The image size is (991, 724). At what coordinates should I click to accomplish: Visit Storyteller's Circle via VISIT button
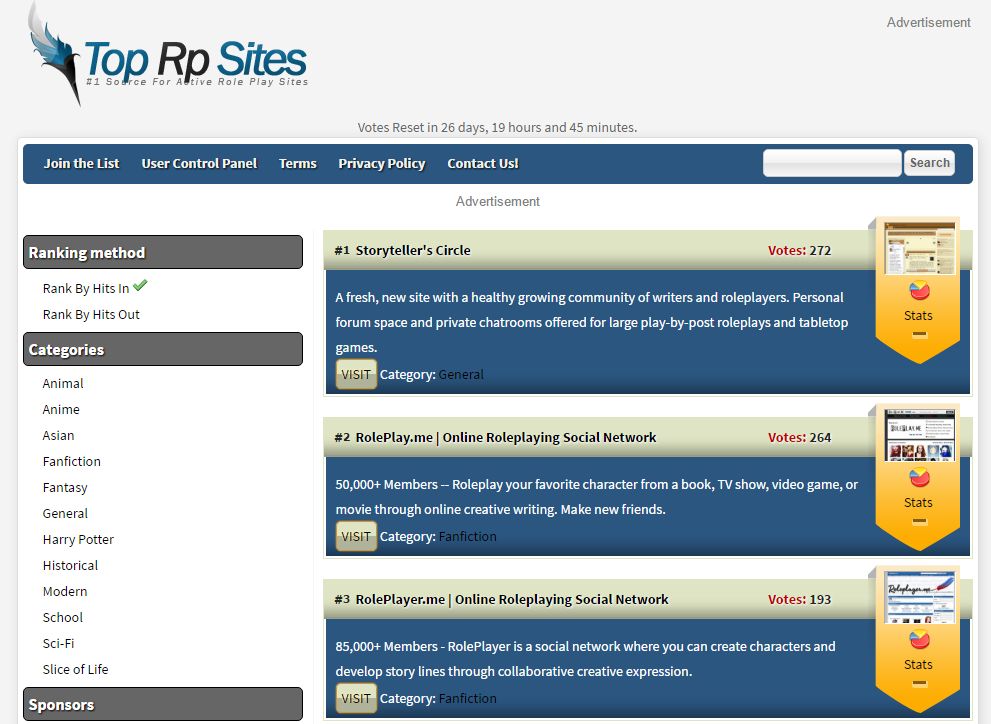tap(356, 374)
